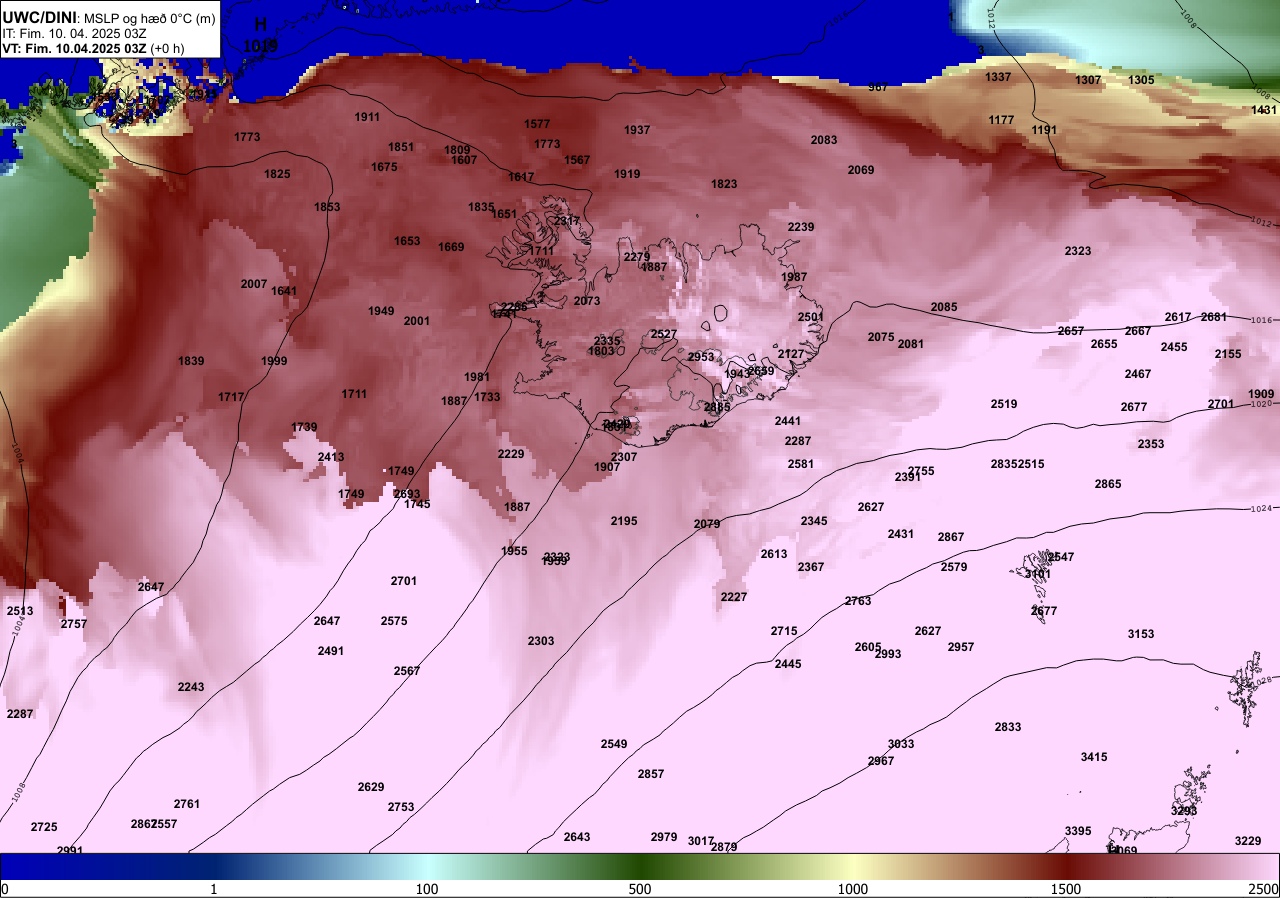
Task: Click the height value 2501
Action: pos(811,317)
